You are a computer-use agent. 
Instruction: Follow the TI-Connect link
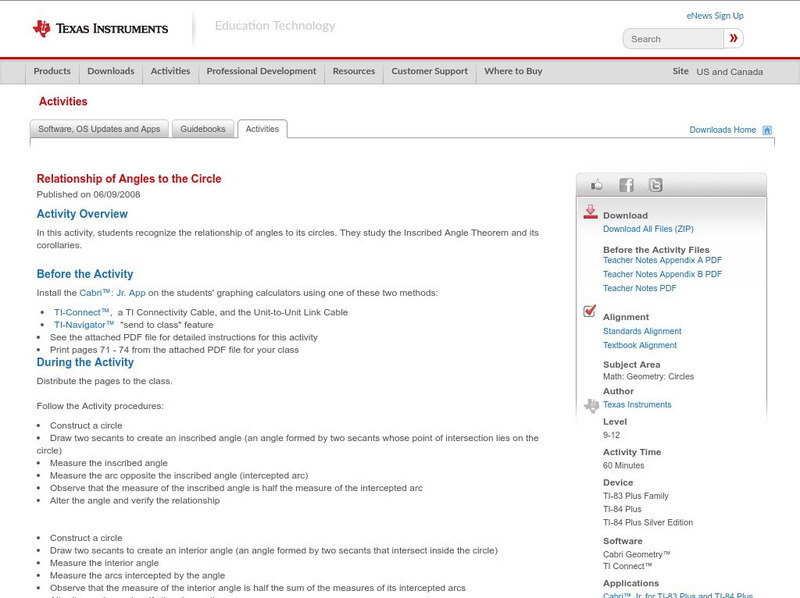pos(82,312)
